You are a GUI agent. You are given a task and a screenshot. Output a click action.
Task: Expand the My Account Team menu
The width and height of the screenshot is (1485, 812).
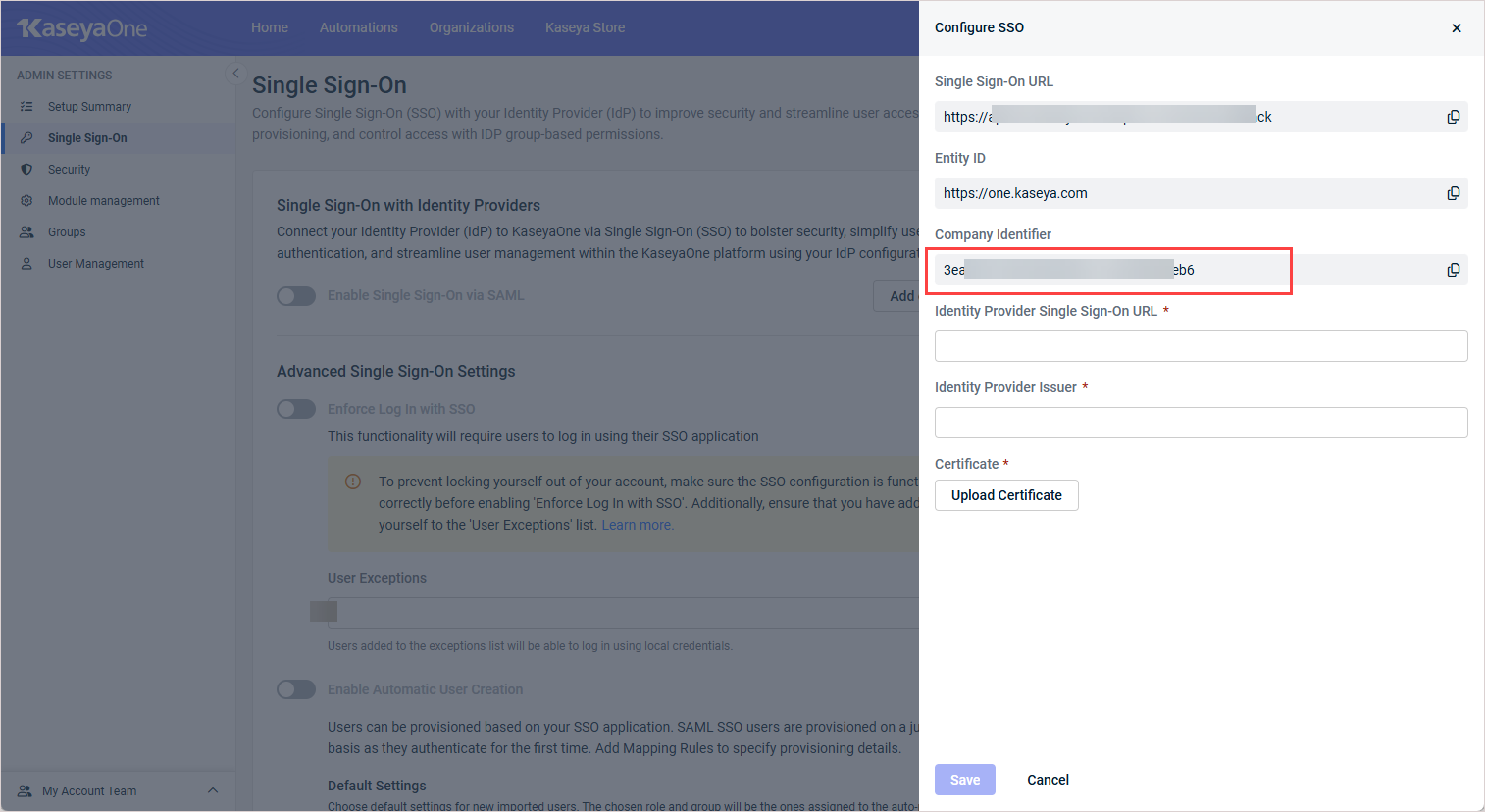213,791
